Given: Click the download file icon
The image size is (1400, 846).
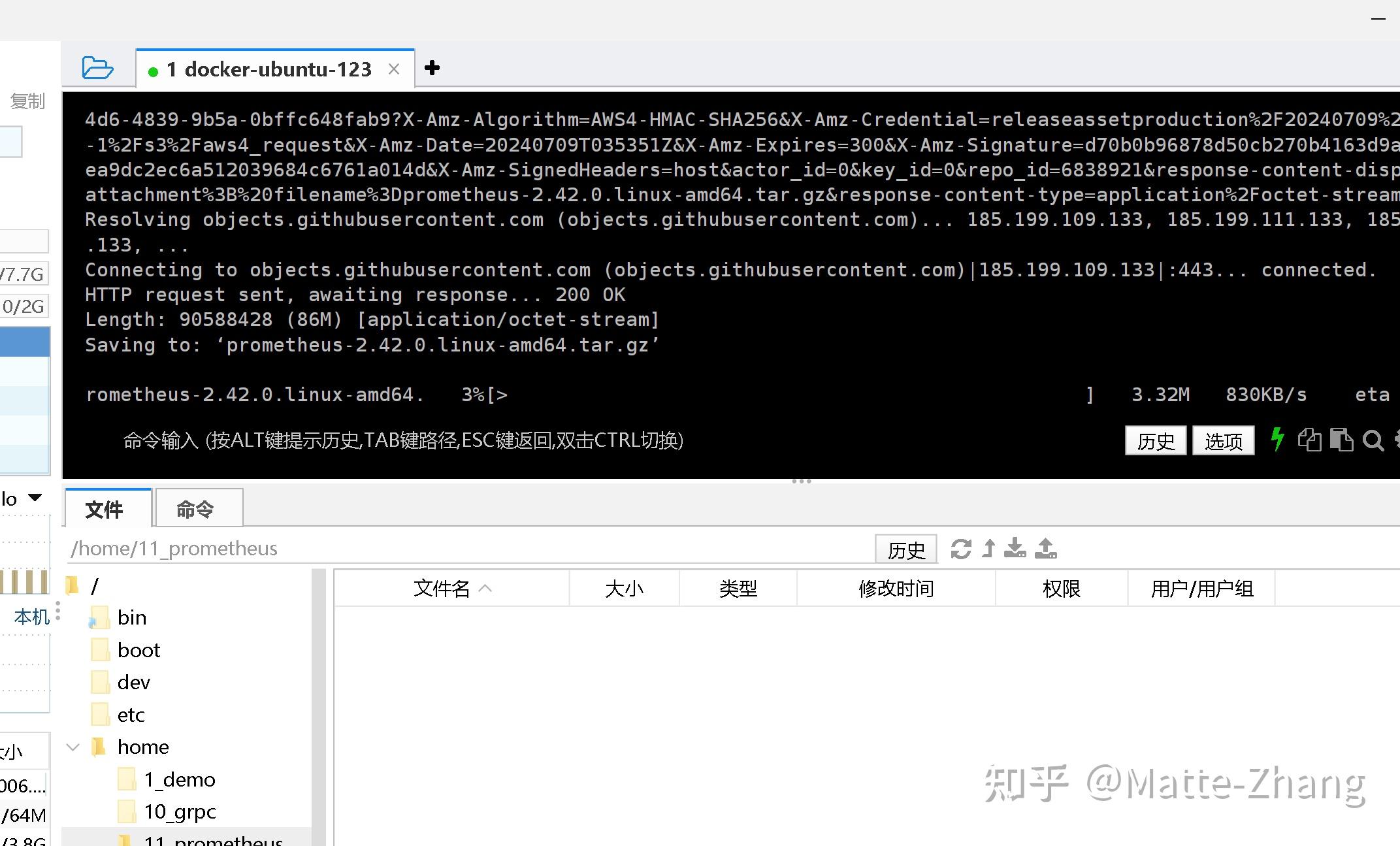Looking at the screenshot, I should click(1015, 549).
